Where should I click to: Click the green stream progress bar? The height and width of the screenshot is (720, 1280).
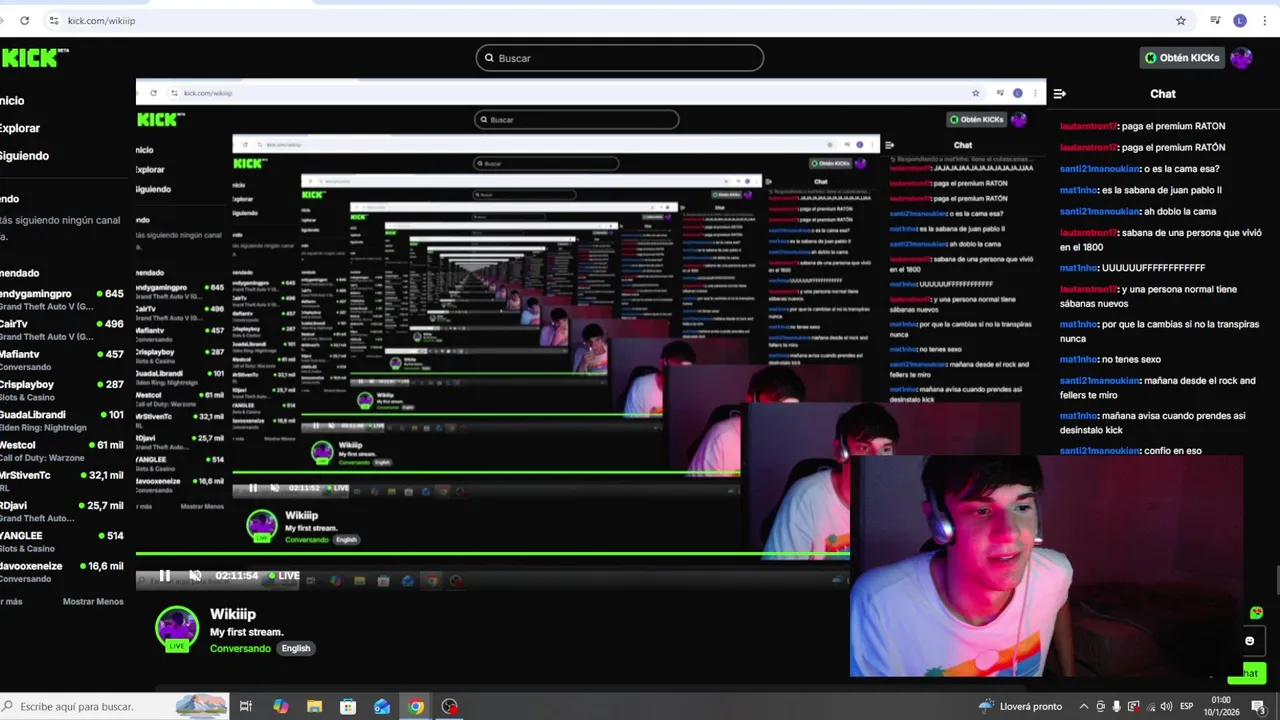[493, 553]
